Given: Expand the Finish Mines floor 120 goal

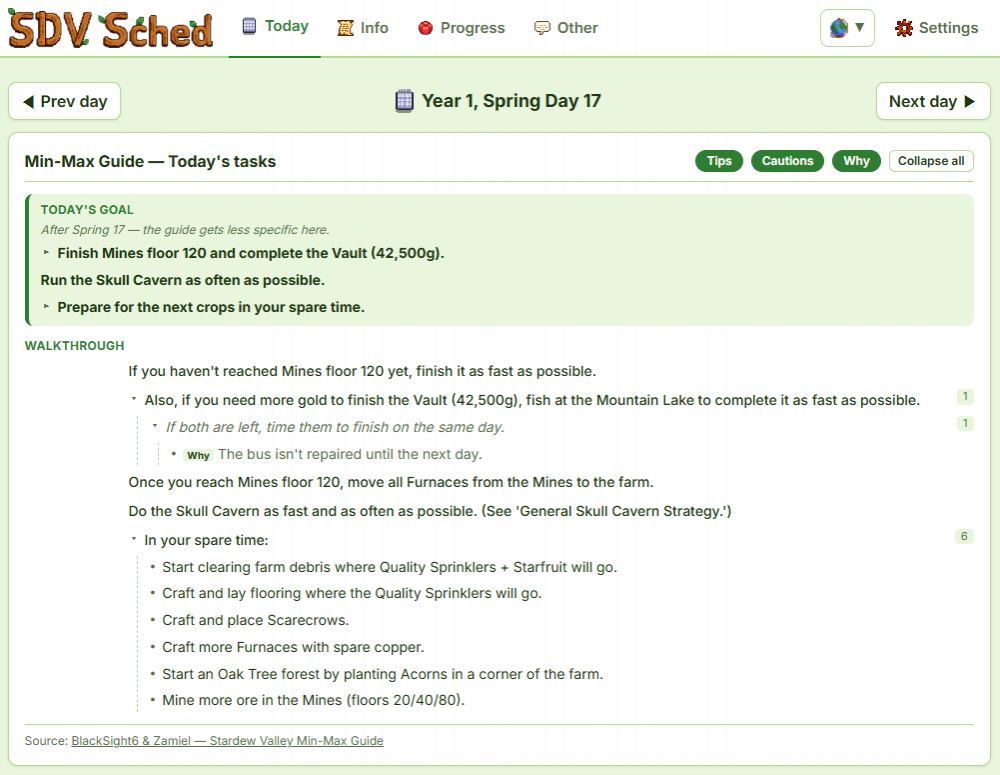Looking at the screenshot, I should tap(47, 253).
